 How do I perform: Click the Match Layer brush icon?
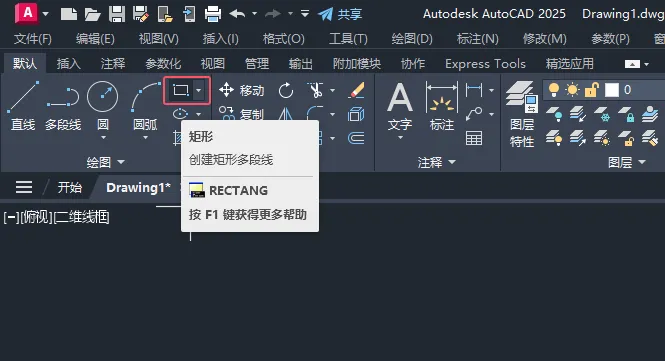click(x=650, y=138)
